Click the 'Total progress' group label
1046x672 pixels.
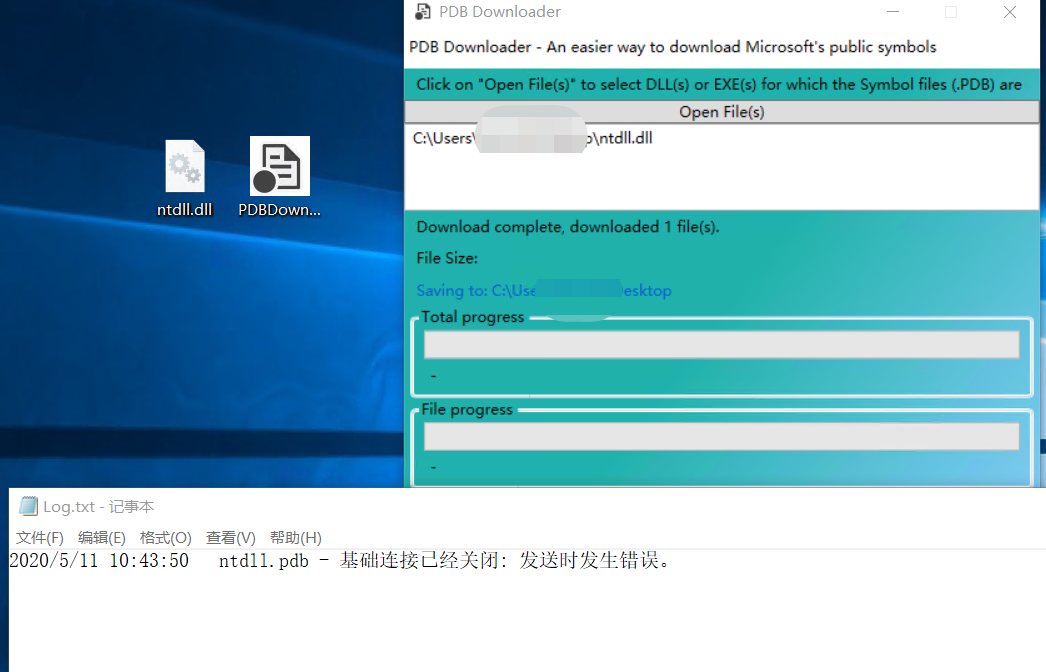[x=473, y=317]
